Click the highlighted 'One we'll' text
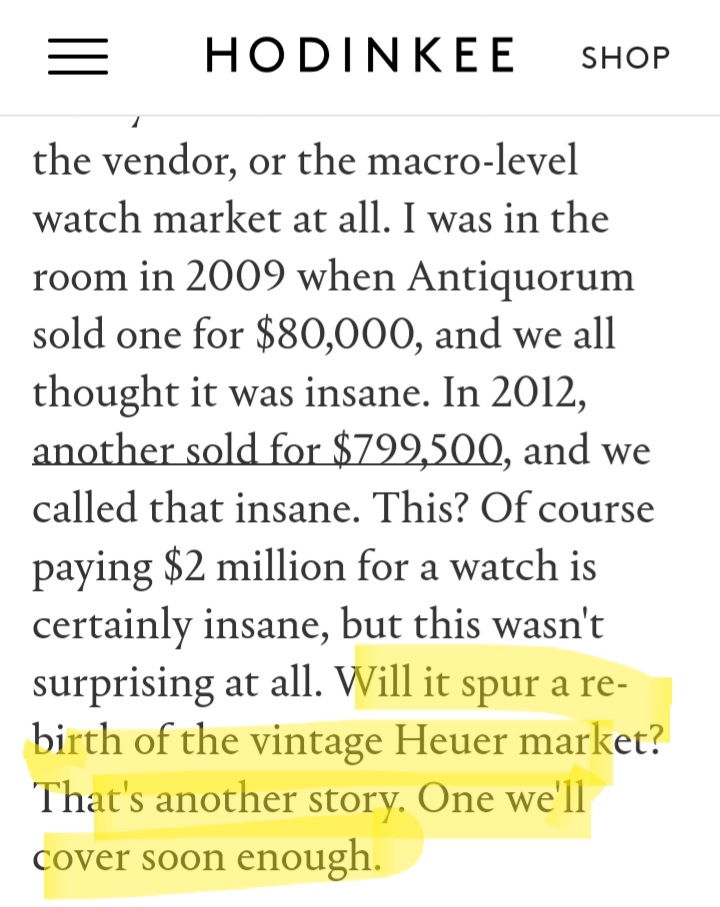 [501, 798]
